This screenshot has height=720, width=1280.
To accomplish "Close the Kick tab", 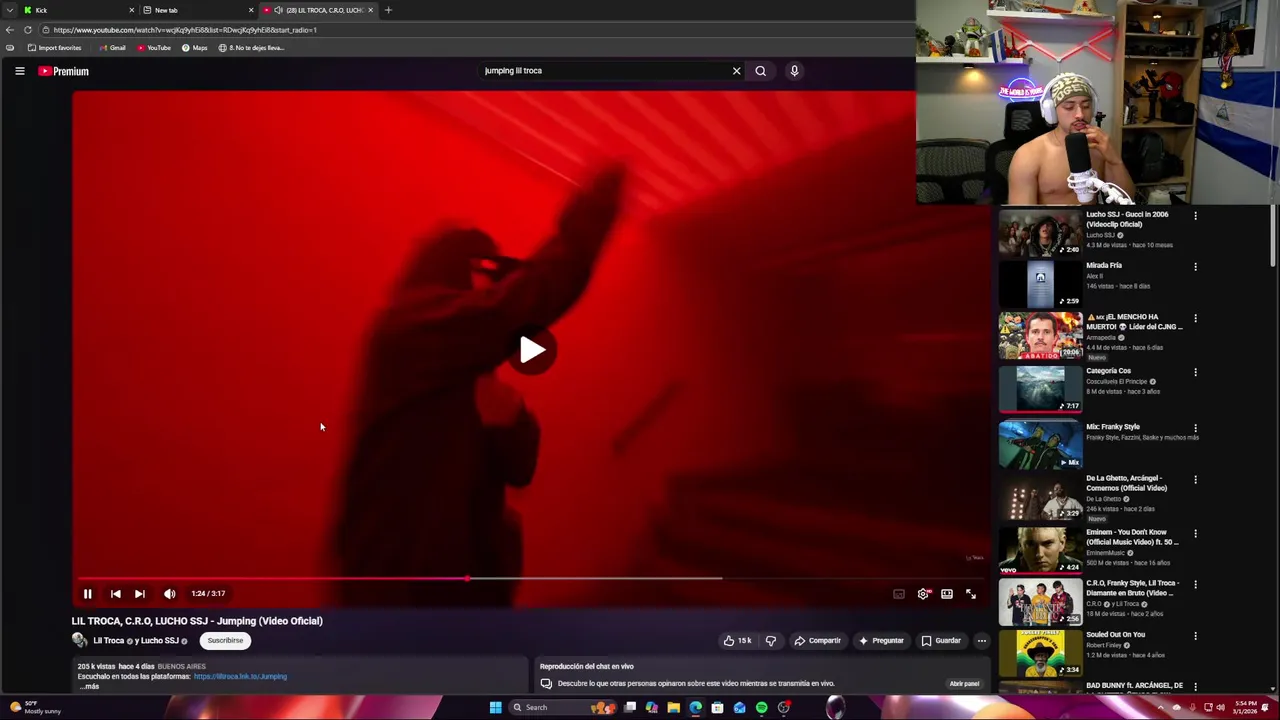I will click(x=131, y=10).
